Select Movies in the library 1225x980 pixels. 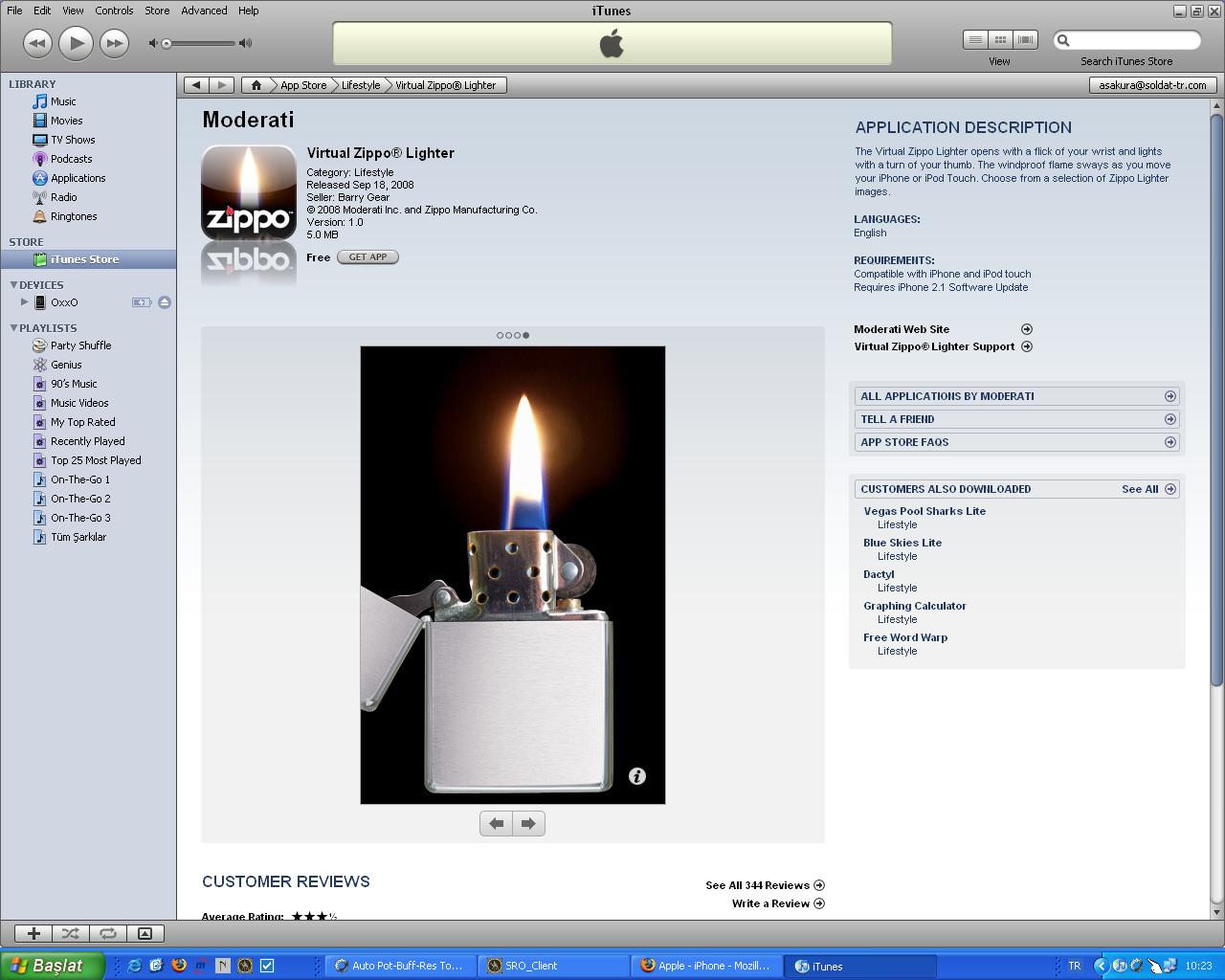[x=66, y=121]
